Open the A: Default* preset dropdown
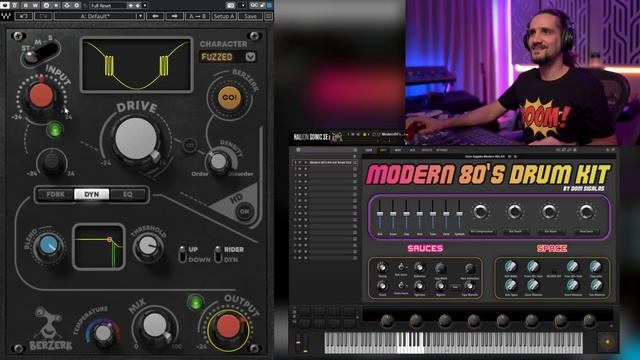Viewport: 640px width, 360px height. pos(99,16)
